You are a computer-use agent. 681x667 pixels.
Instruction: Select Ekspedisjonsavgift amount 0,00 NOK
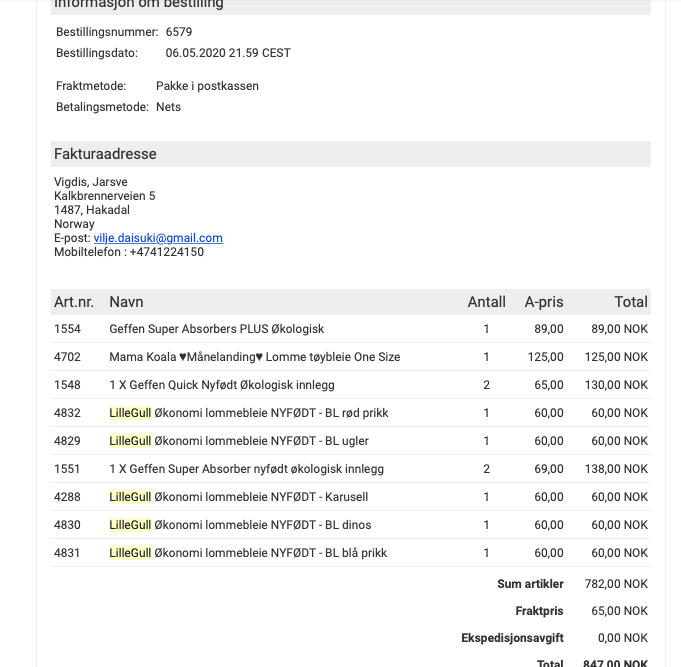tap(623, 638)
